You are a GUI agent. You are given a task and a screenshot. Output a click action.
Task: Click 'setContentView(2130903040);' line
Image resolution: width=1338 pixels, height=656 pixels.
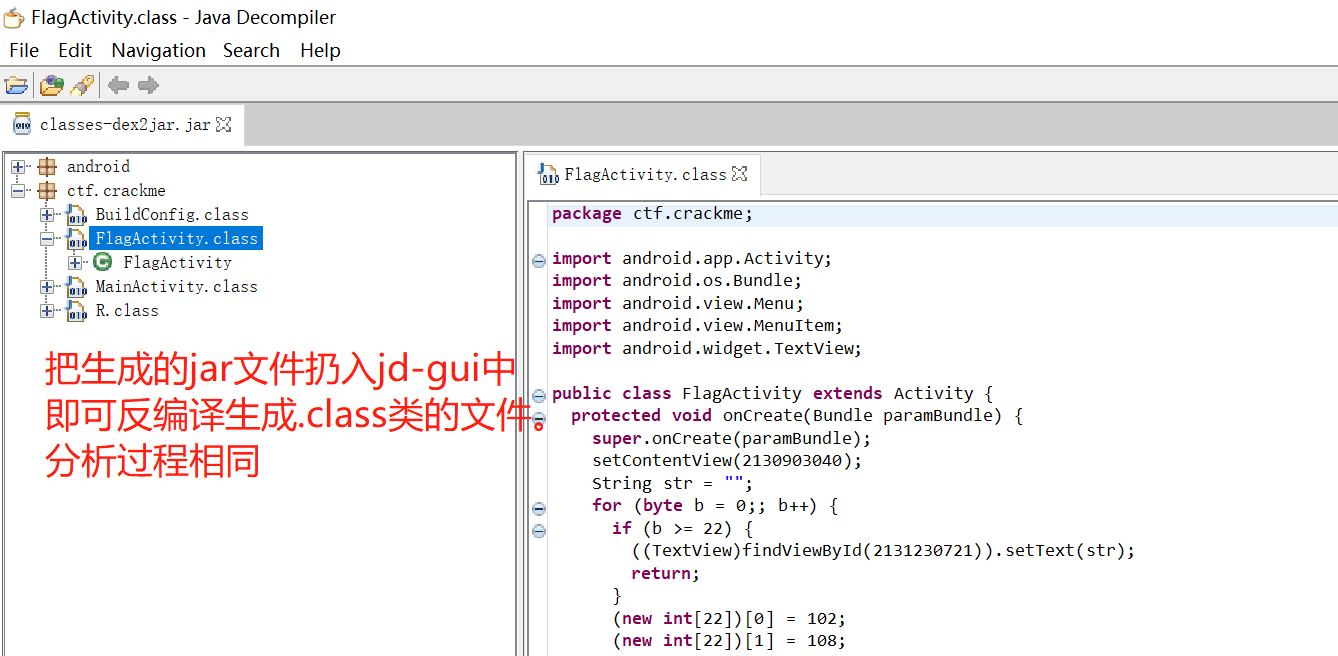pos(727,460)
